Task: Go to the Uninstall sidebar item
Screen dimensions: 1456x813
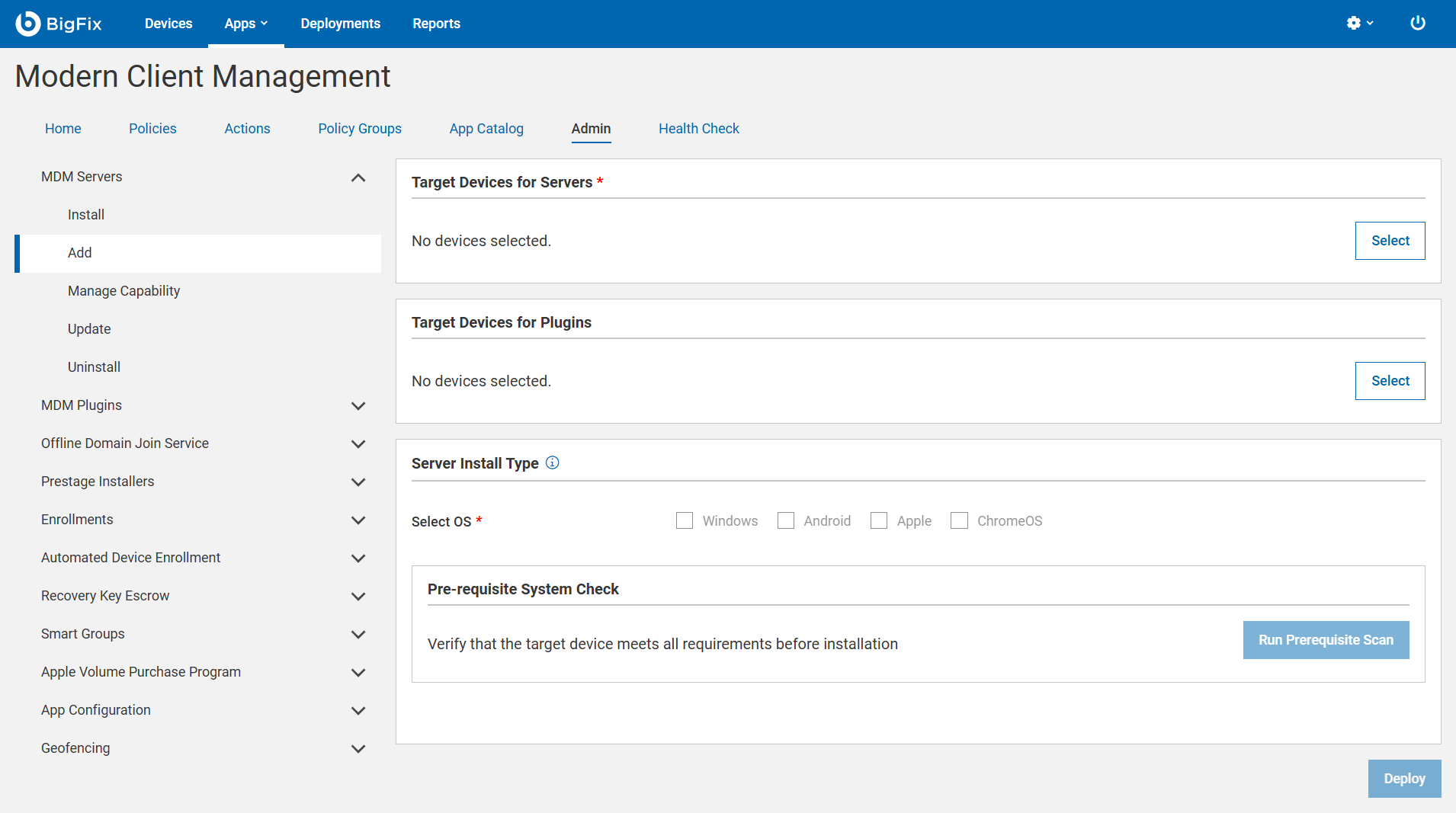Action: pos(94,367)
